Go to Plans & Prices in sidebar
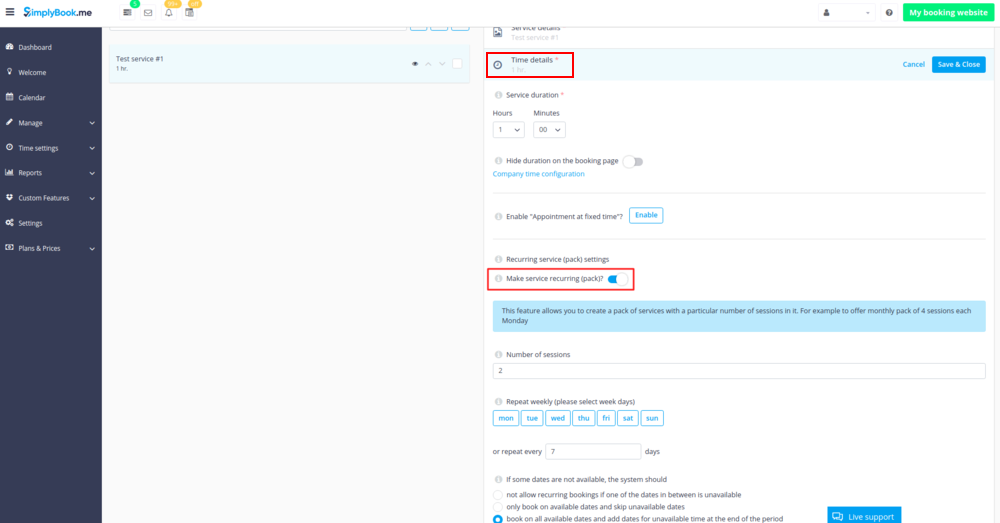 pyautogui.click(x=39, y=247)
